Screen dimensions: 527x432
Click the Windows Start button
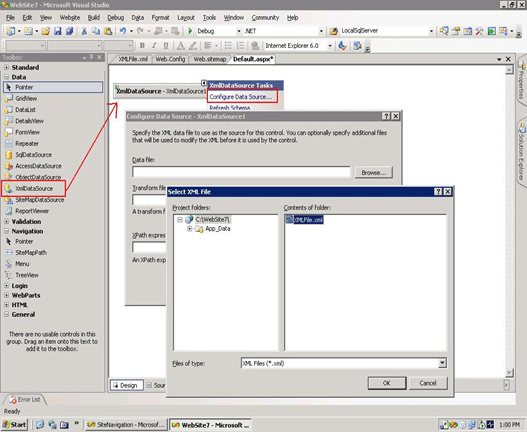coord(14,425)
